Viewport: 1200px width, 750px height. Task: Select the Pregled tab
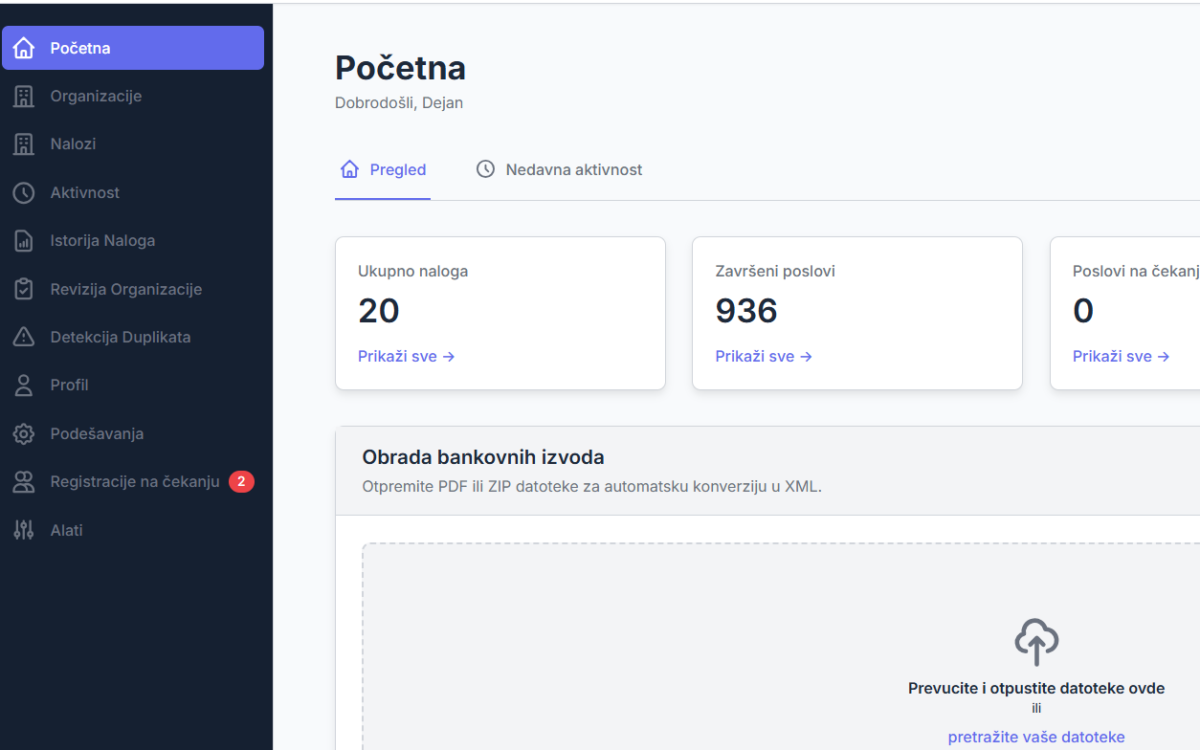click(x=384, y=170)
